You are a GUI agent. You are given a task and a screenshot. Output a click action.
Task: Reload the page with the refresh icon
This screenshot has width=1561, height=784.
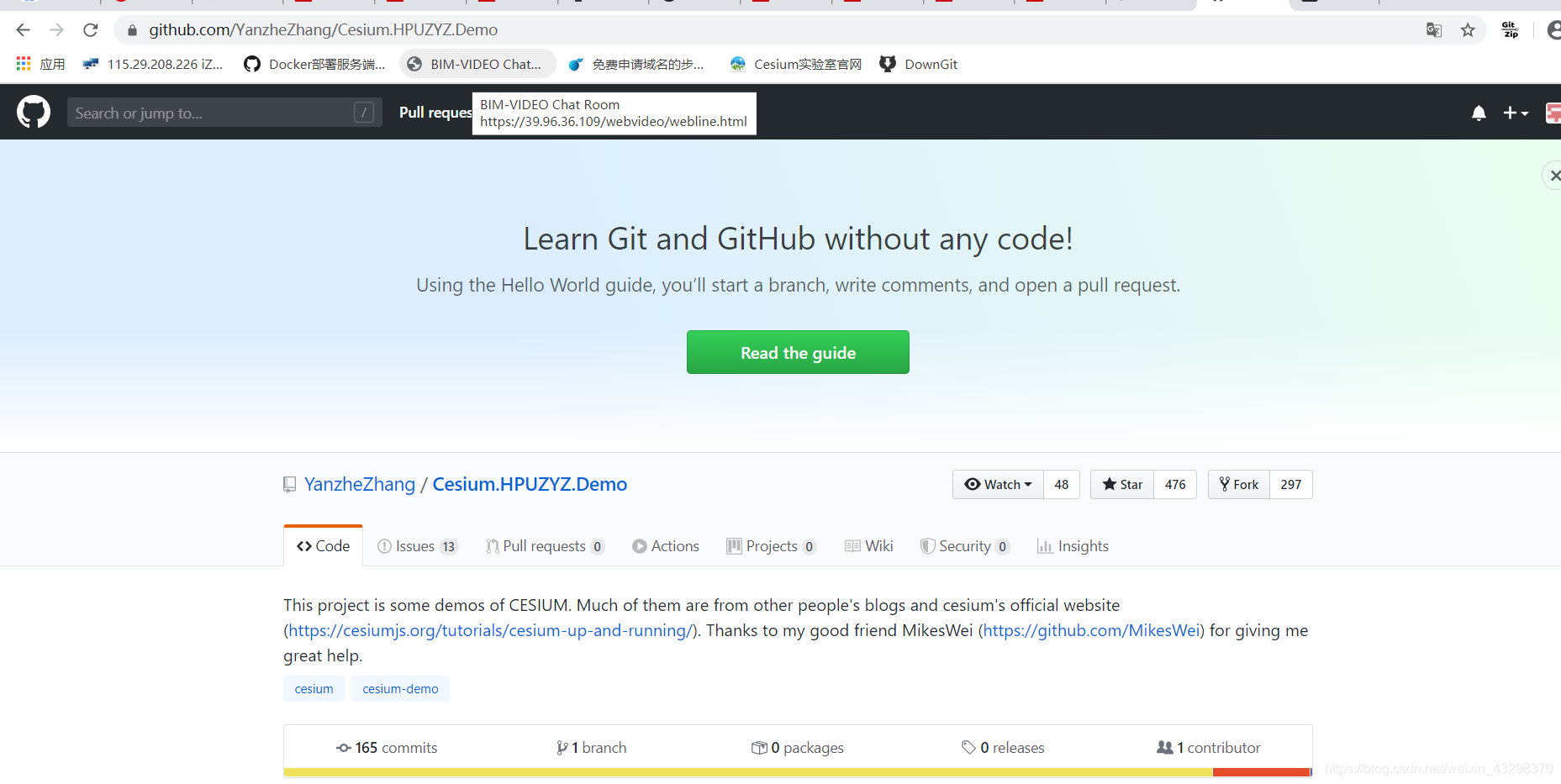coord(91,30)
